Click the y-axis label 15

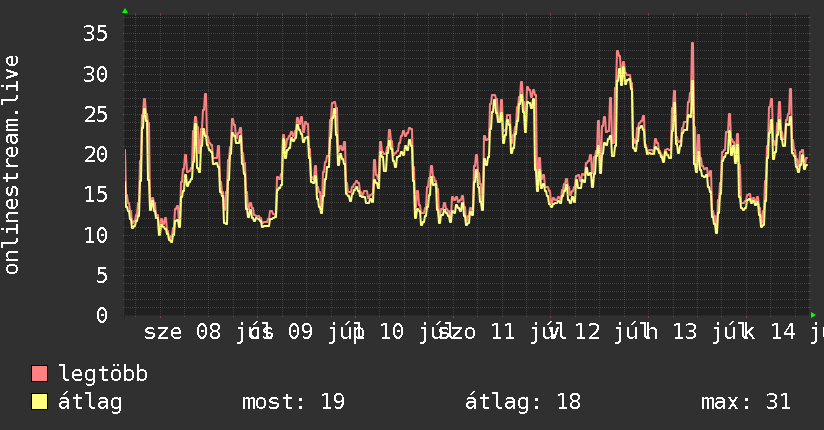pyautogui.click(x=96, y=194)
